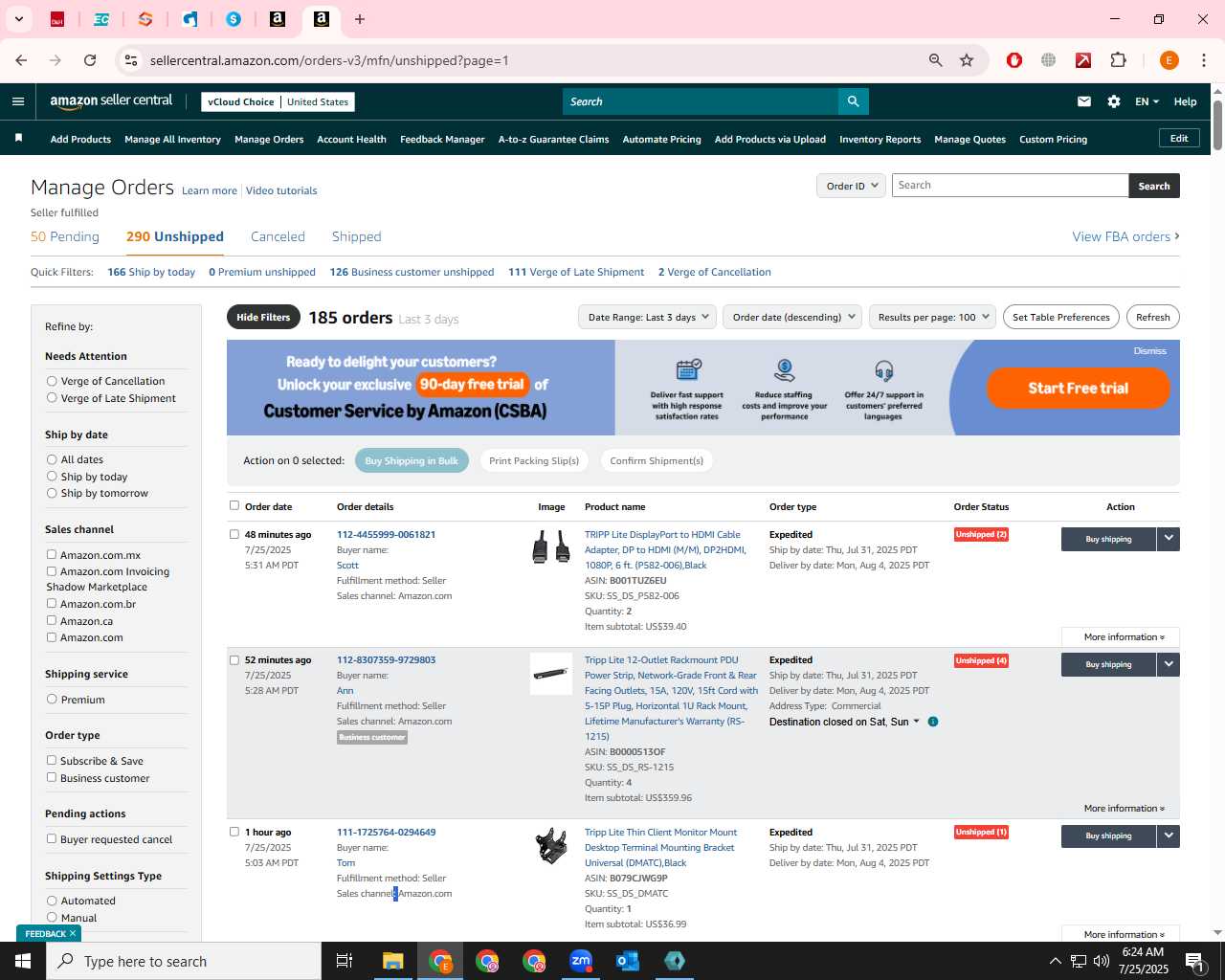The image size is (1225, 980).
Task: Open the Order ID search type dropdown
Action: (851, 186)
